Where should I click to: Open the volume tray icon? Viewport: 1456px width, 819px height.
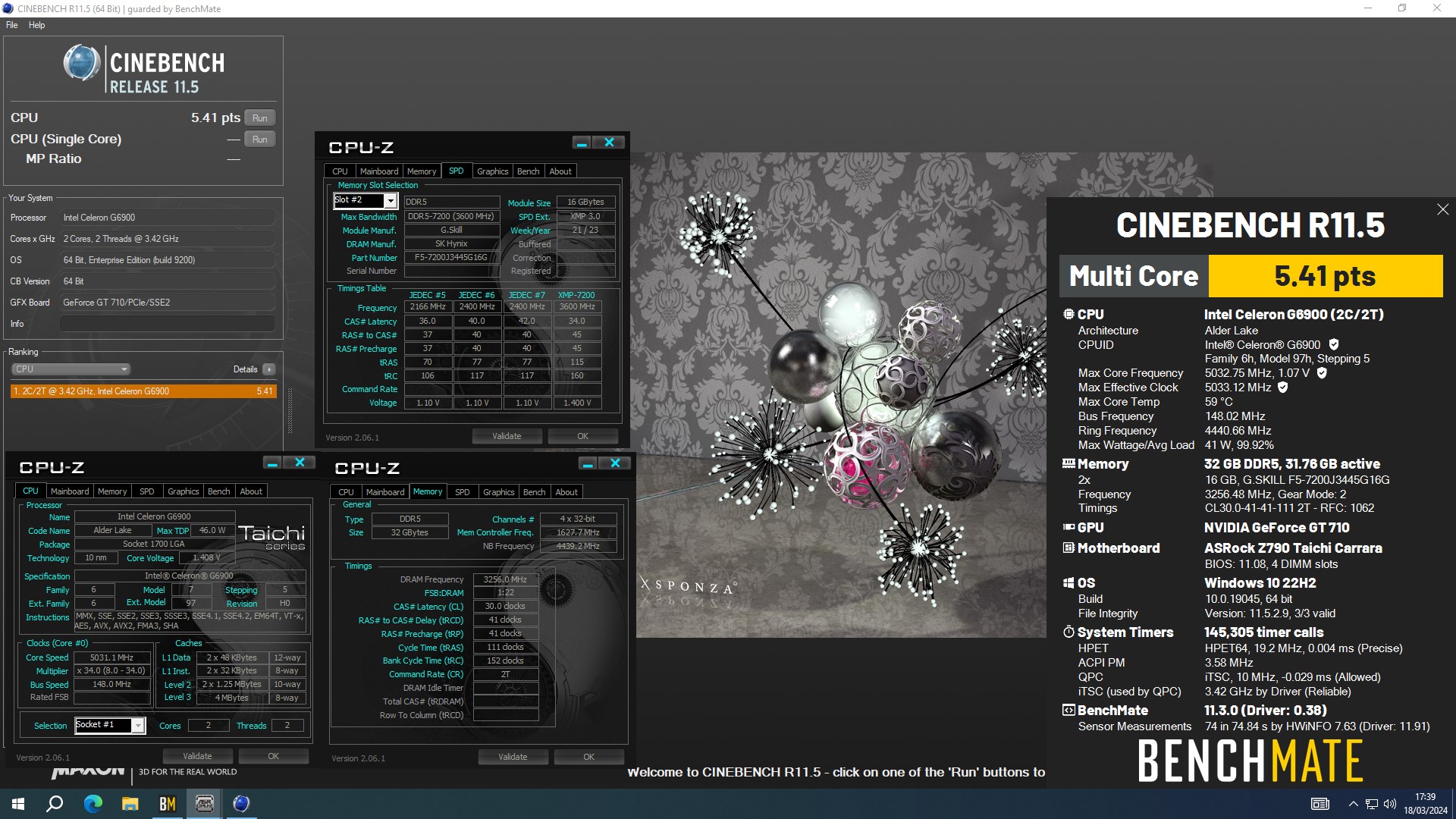click(x=1389, y=804)
